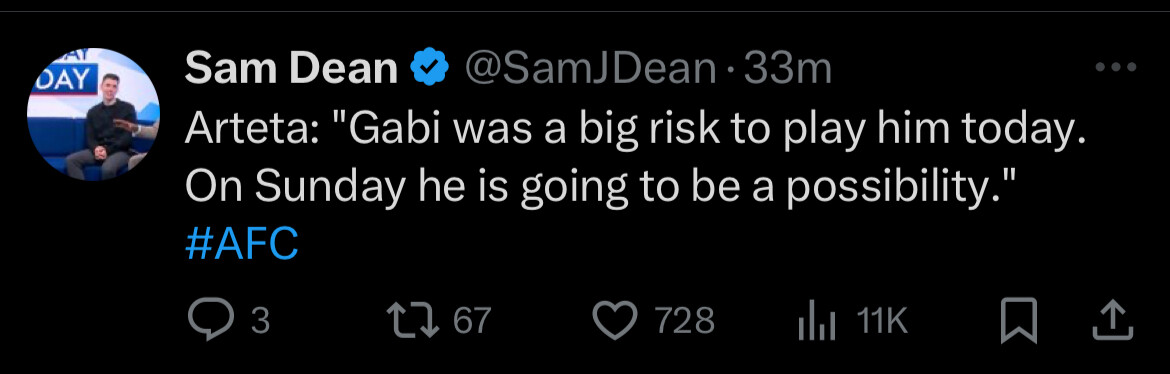Click the 728 likes count
The width and height of the screenshot is (1170, 374).
pyautogui.click(x=684, y=322)
